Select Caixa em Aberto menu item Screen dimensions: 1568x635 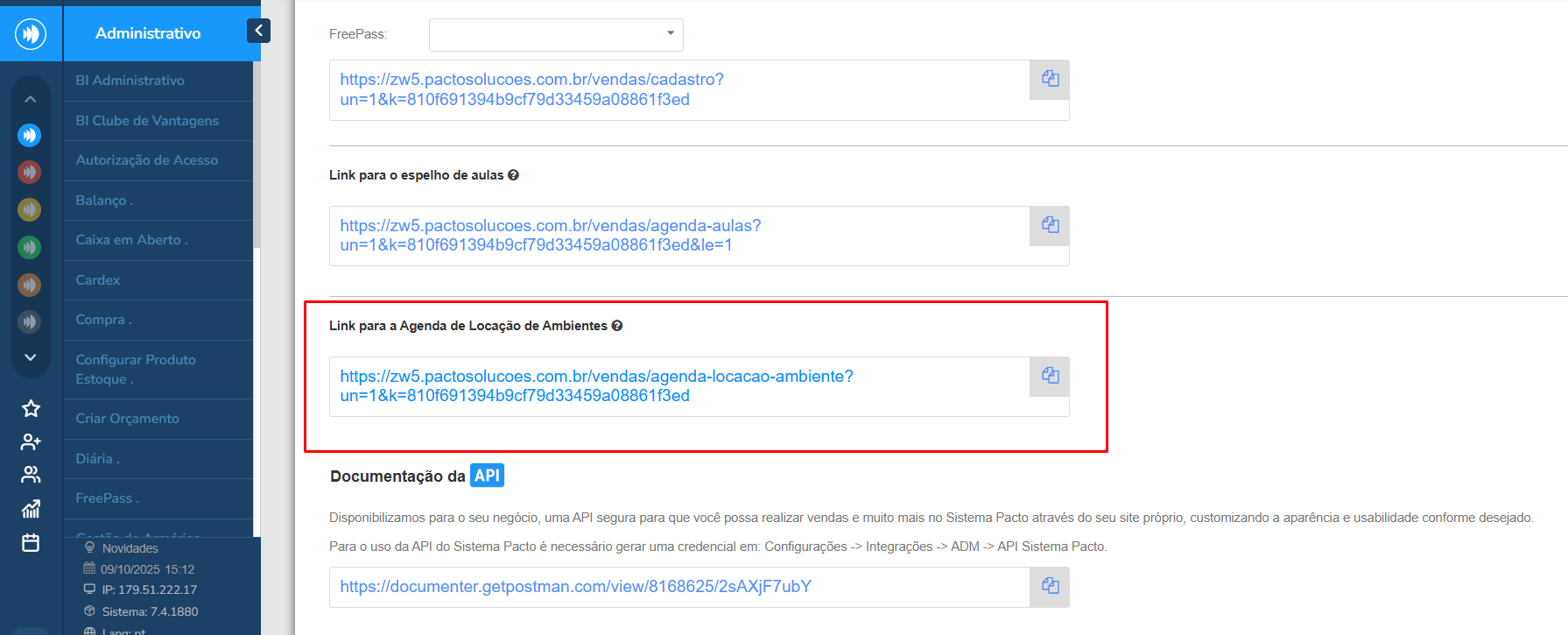tap(131, 240)
